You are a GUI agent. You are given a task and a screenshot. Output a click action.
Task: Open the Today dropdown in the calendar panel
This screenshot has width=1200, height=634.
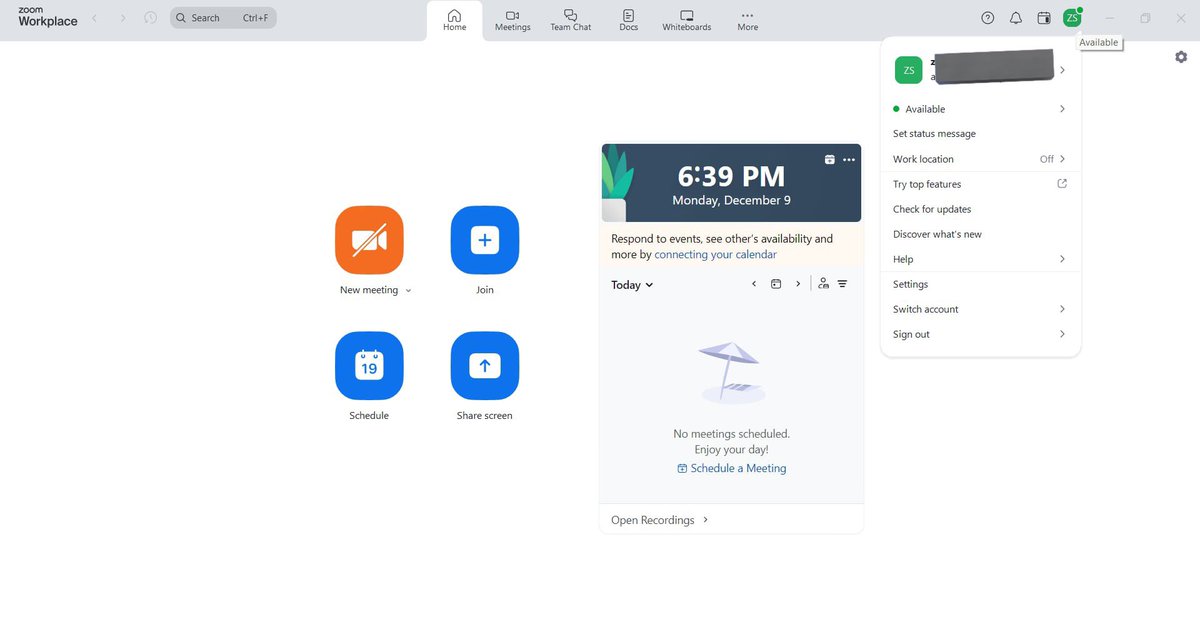[x=632, y=285]
